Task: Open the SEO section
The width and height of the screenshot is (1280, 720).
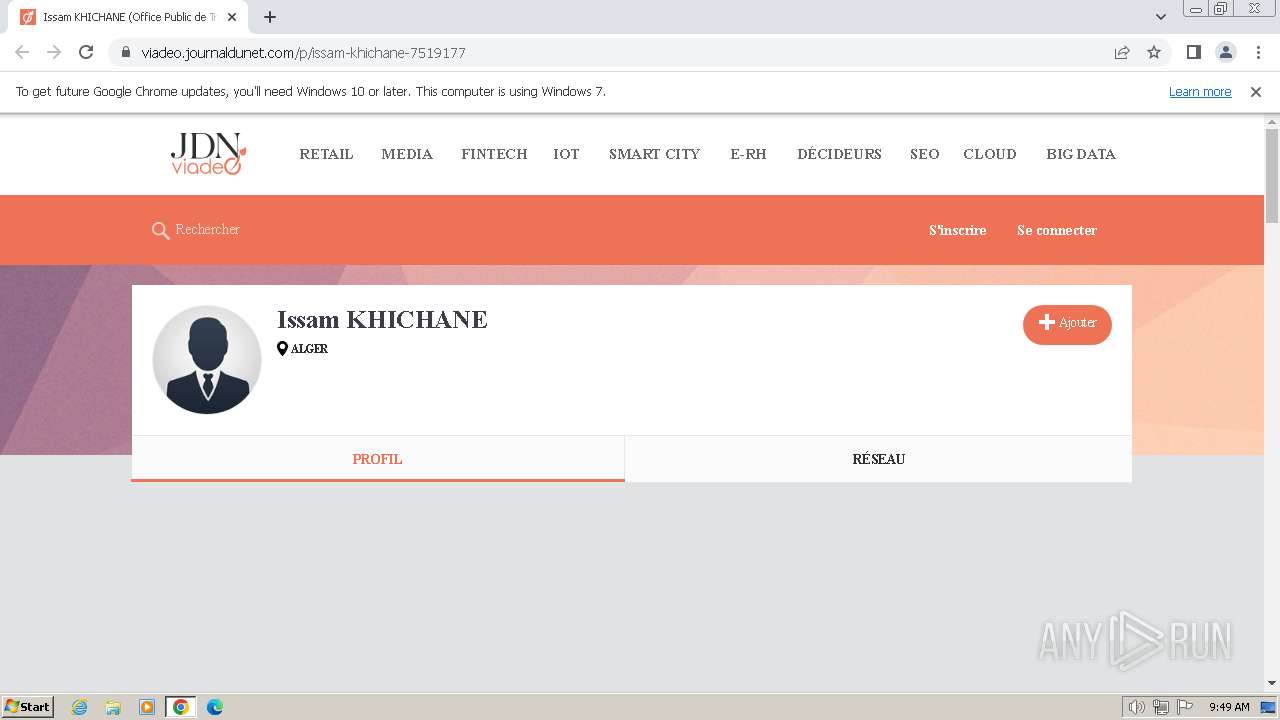Action: [x=924, y=154]
